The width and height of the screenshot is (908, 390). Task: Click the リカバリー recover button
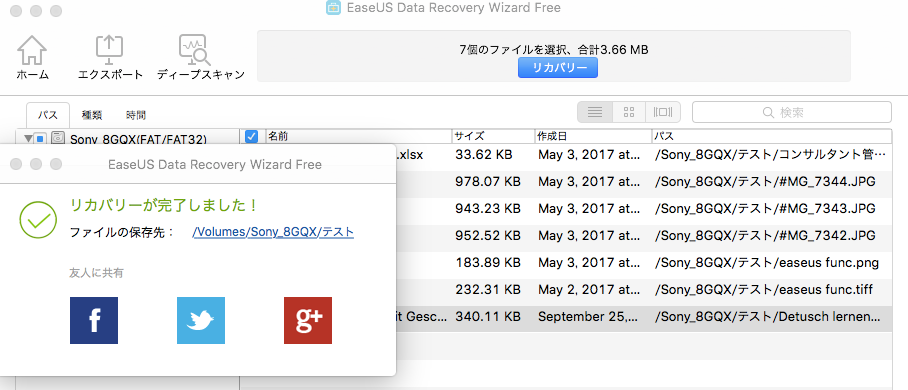coord(558,68)
